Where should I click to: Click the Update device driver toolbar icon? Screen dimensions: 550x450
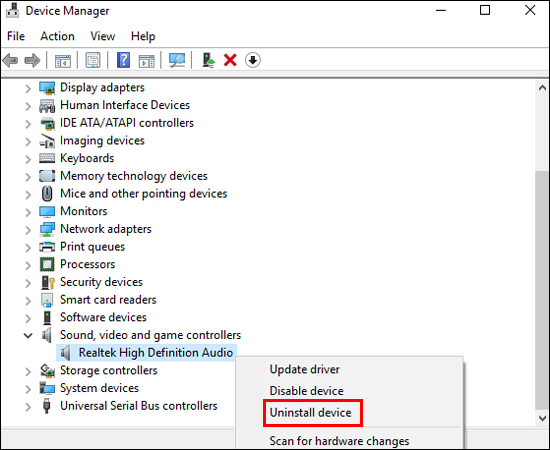click(x=209, y=60)
